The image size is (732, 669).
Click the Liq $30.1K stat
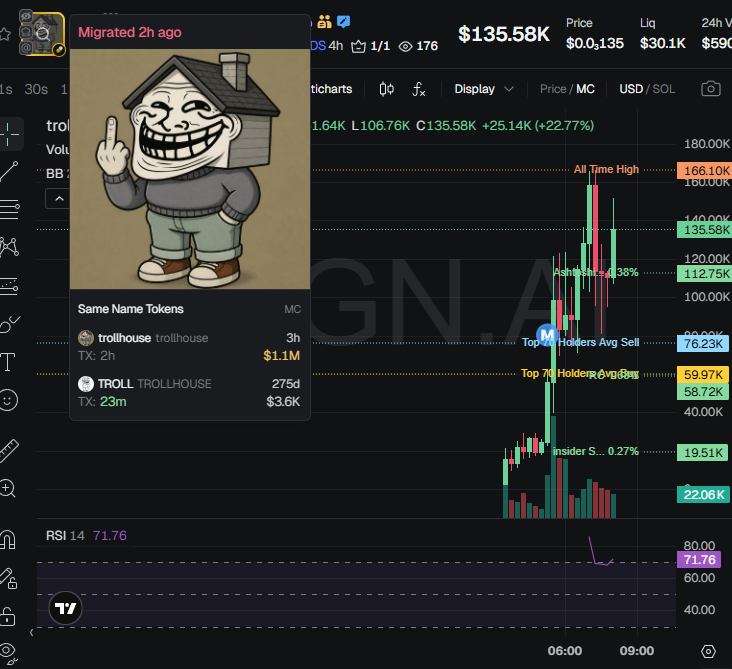(662, 34)
